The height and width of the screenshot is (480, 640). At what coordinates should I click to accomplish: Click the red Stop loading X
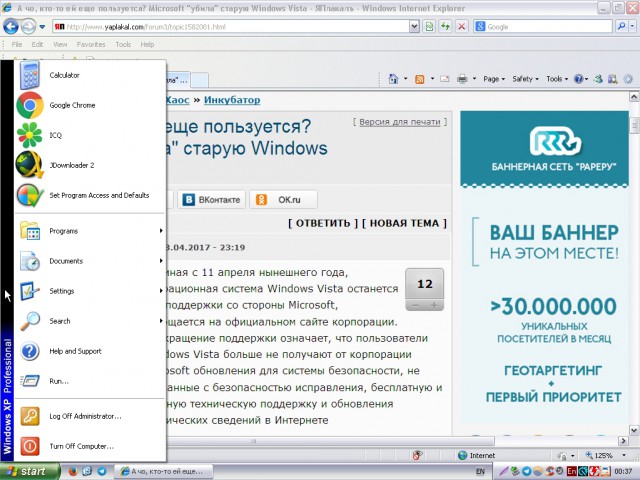462,27
